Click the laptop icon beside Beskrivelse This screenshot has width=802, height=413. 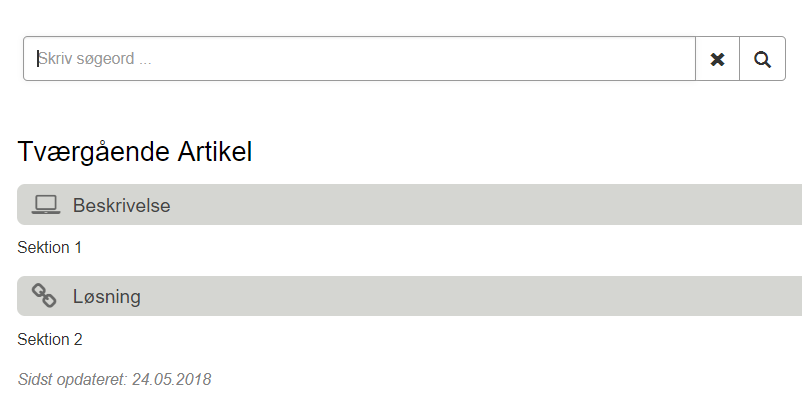click(45, 205)
